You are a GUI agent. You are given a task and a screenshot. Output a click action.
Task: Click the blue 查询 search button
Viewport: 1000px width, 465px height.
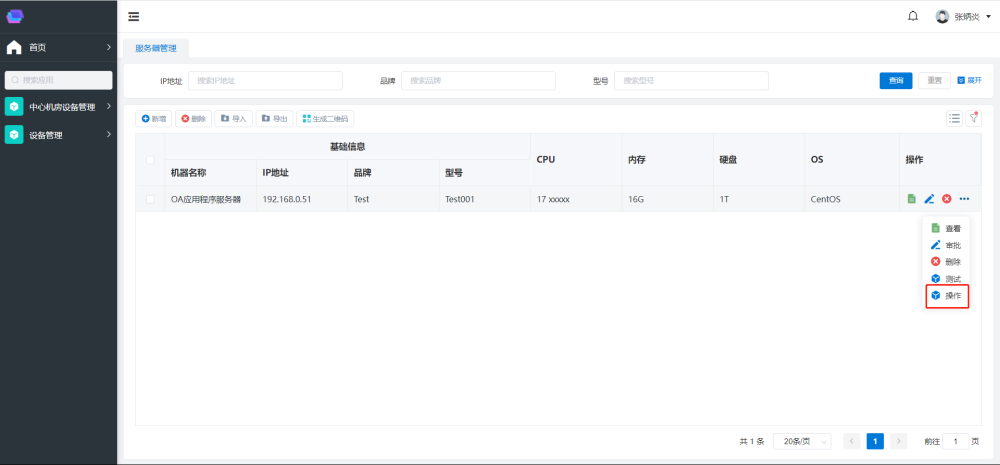pyautogui.click(x=896, y=81)
